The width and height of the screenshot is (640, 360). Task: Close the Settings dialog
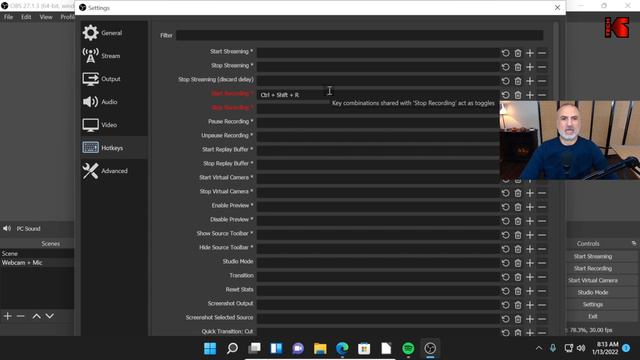click(x=557, y=7)
